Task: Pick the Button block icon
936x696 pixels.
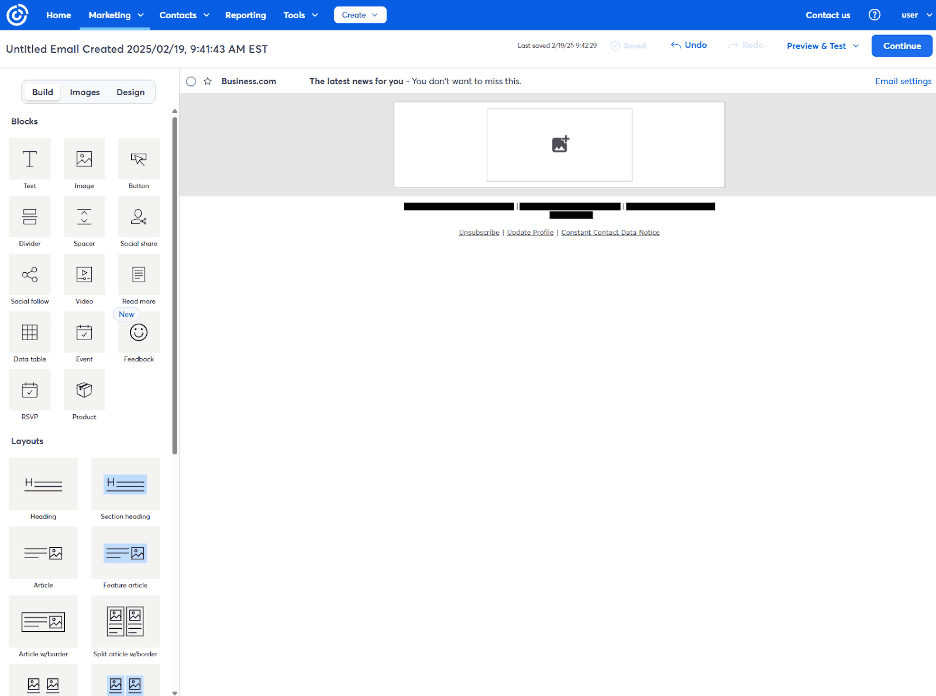Action: click(139, 159)
